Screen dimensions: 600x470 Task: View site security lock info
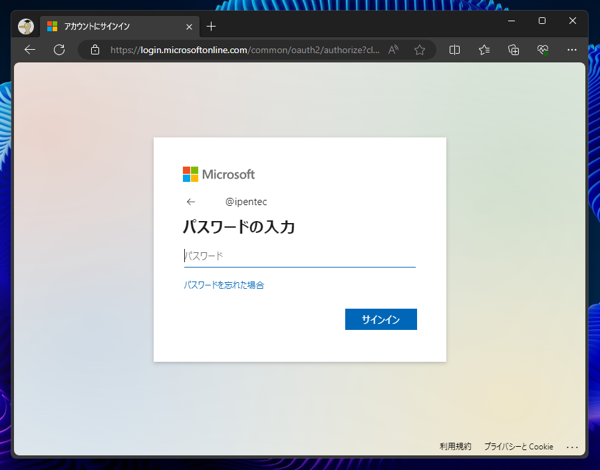(x=95, y=50)
